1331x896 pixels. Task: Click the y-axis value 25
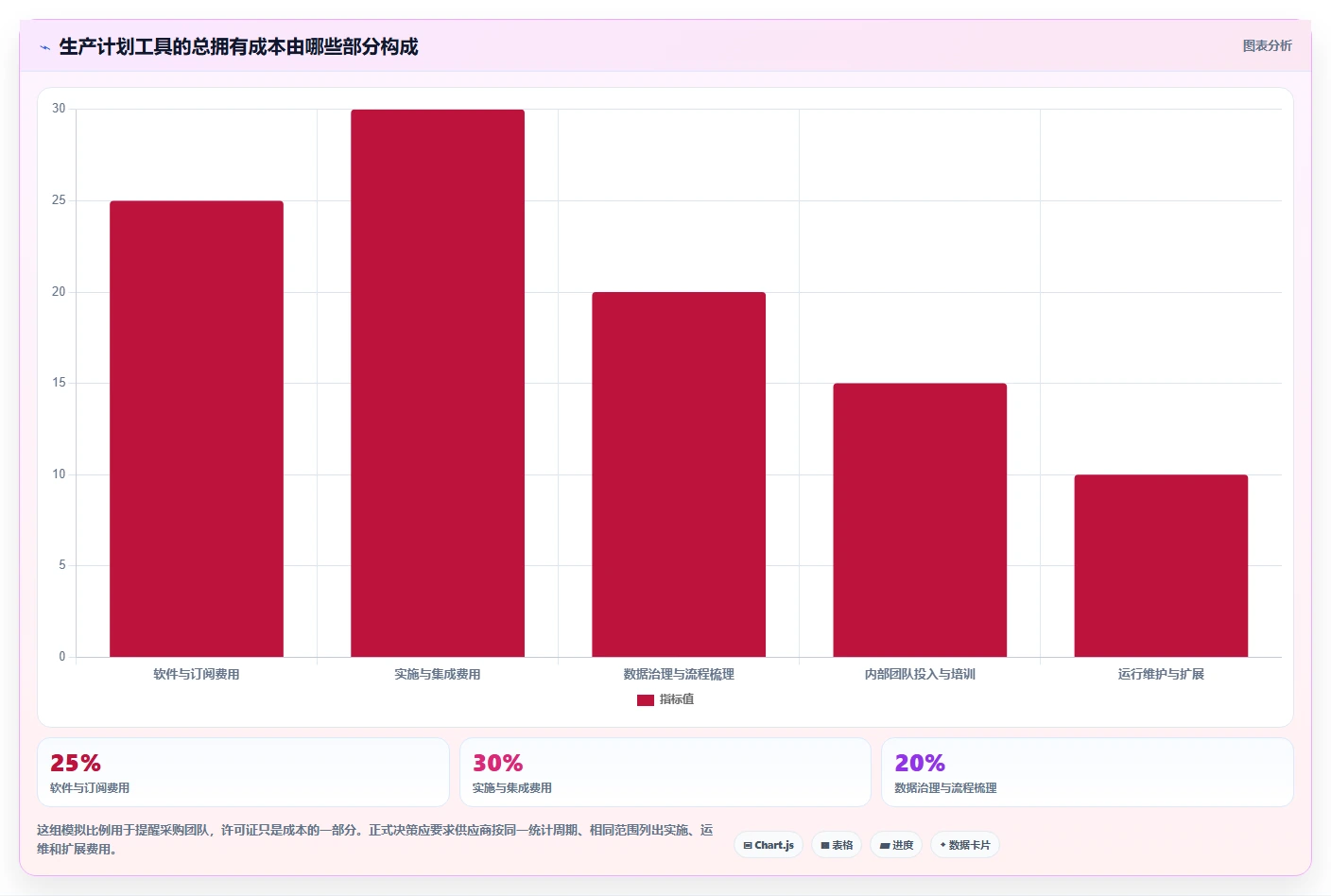[59, 200]
